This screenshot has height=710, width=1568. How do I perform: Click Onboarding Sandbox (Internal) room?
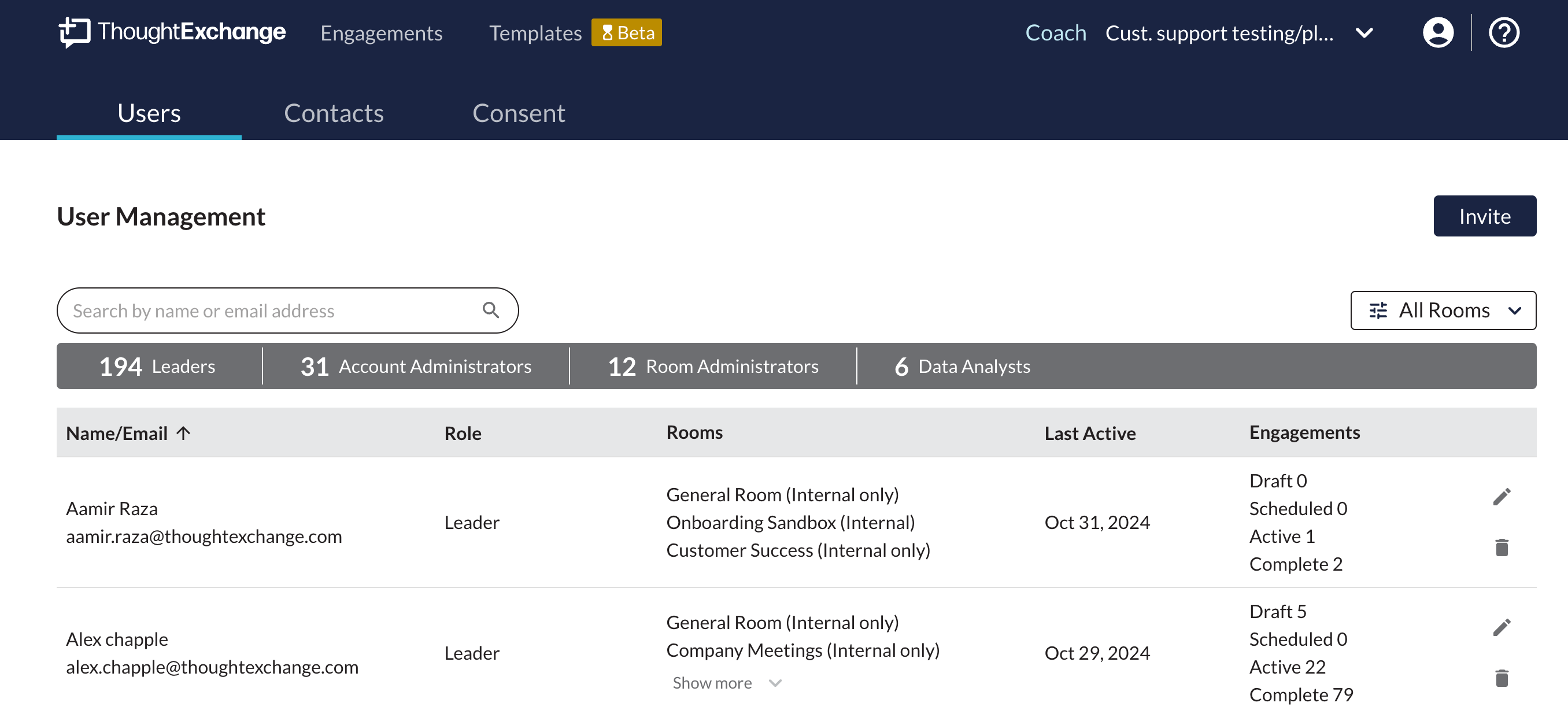coord(791,523)
